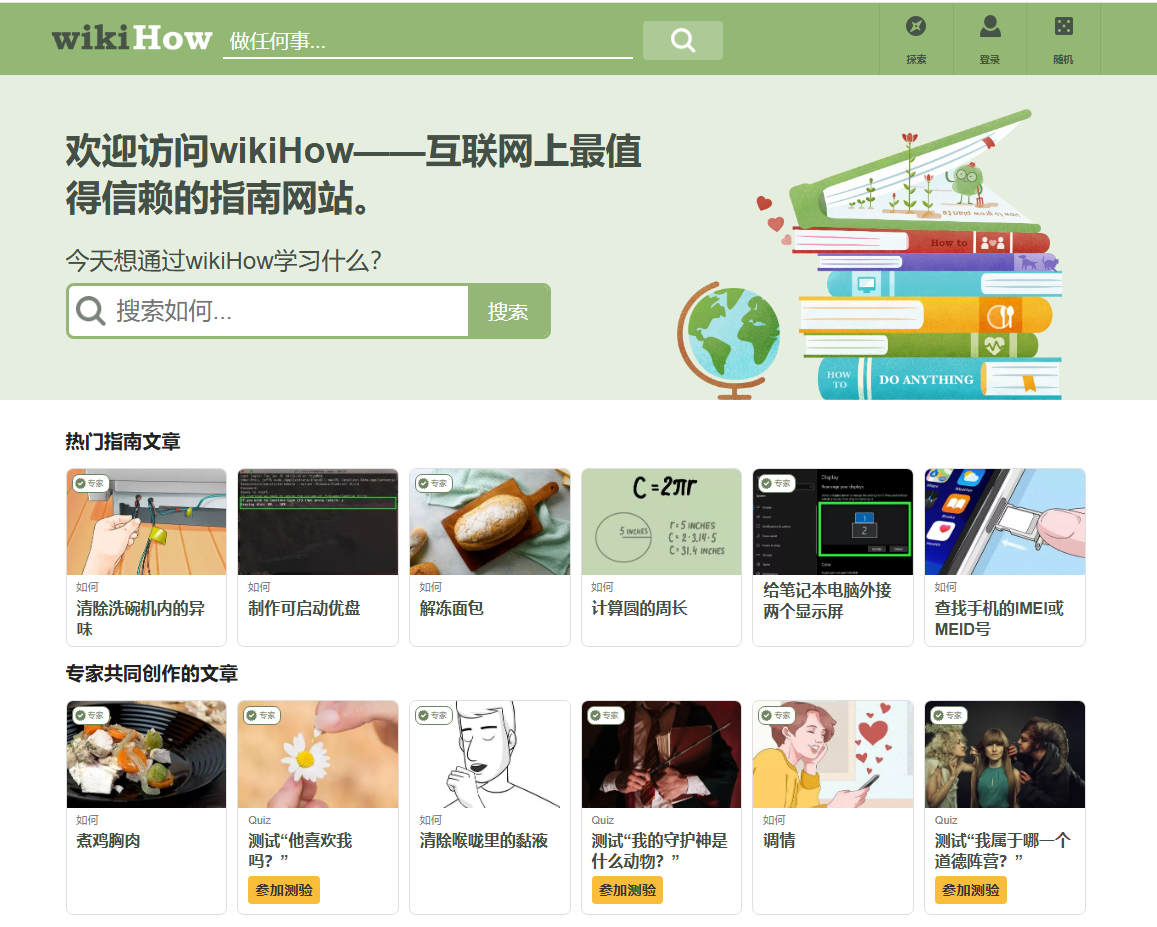Click the header search magnifier button
The height and width of the screenshot is (927, 1157).
click(x=683, y=40)
